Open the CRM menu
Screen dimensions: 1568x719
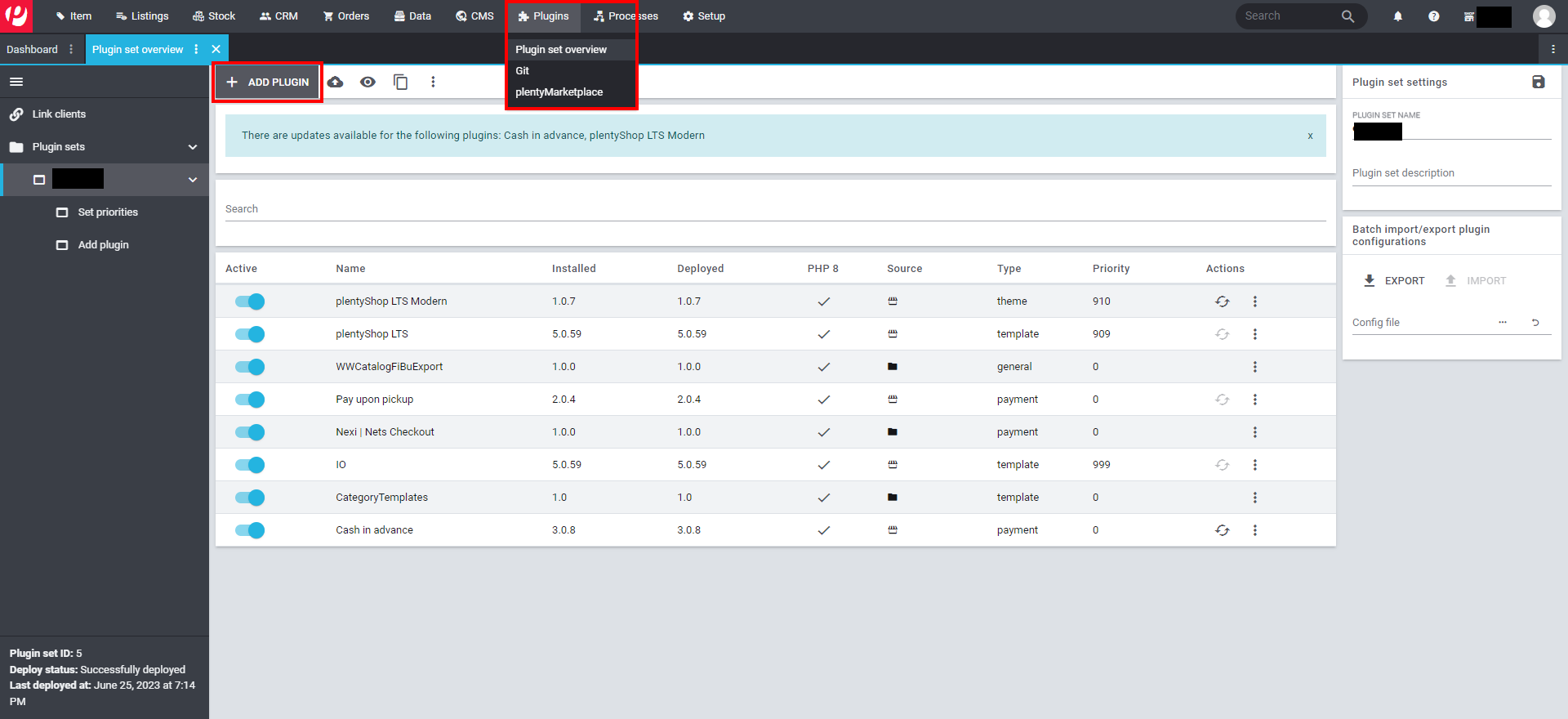click(278, 16)
